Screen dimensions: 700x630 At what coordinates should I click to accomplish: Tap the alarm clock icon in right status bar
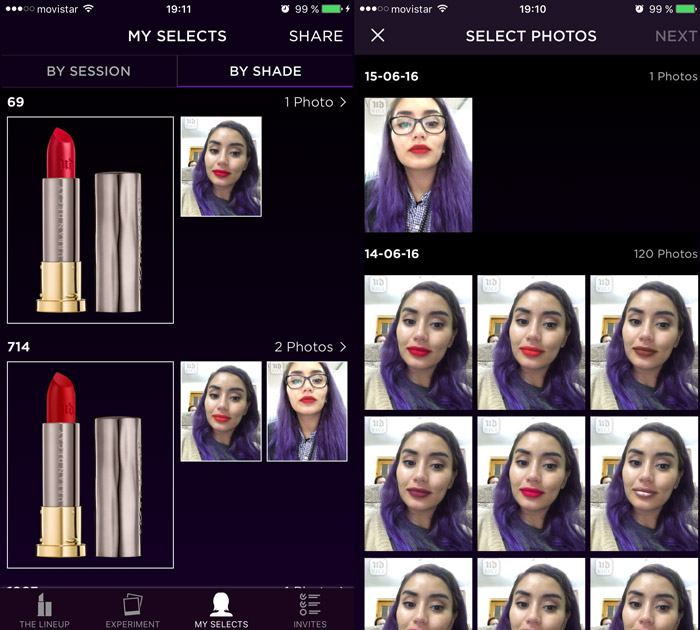click(638, 9)
